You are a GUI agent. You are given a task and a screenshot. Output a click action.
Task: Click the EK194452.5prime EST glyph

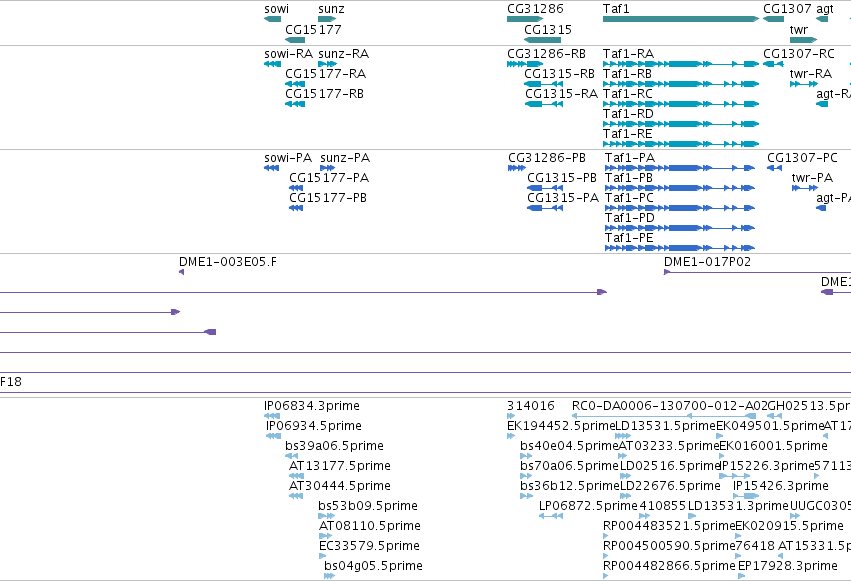coord(511,436)
